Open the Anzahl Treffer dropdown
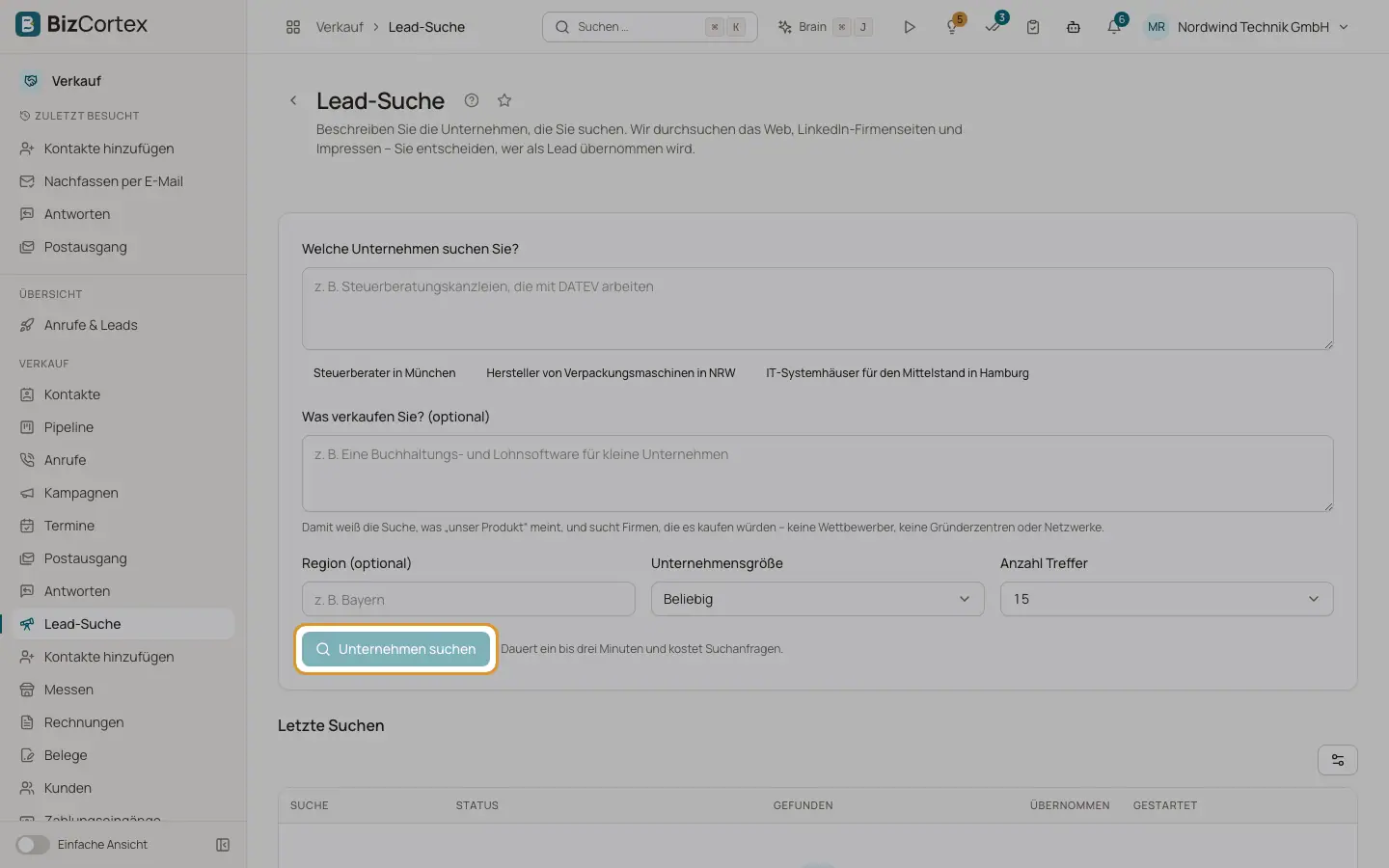This screenshot has height=868, width=1389. click(1167, 599)
